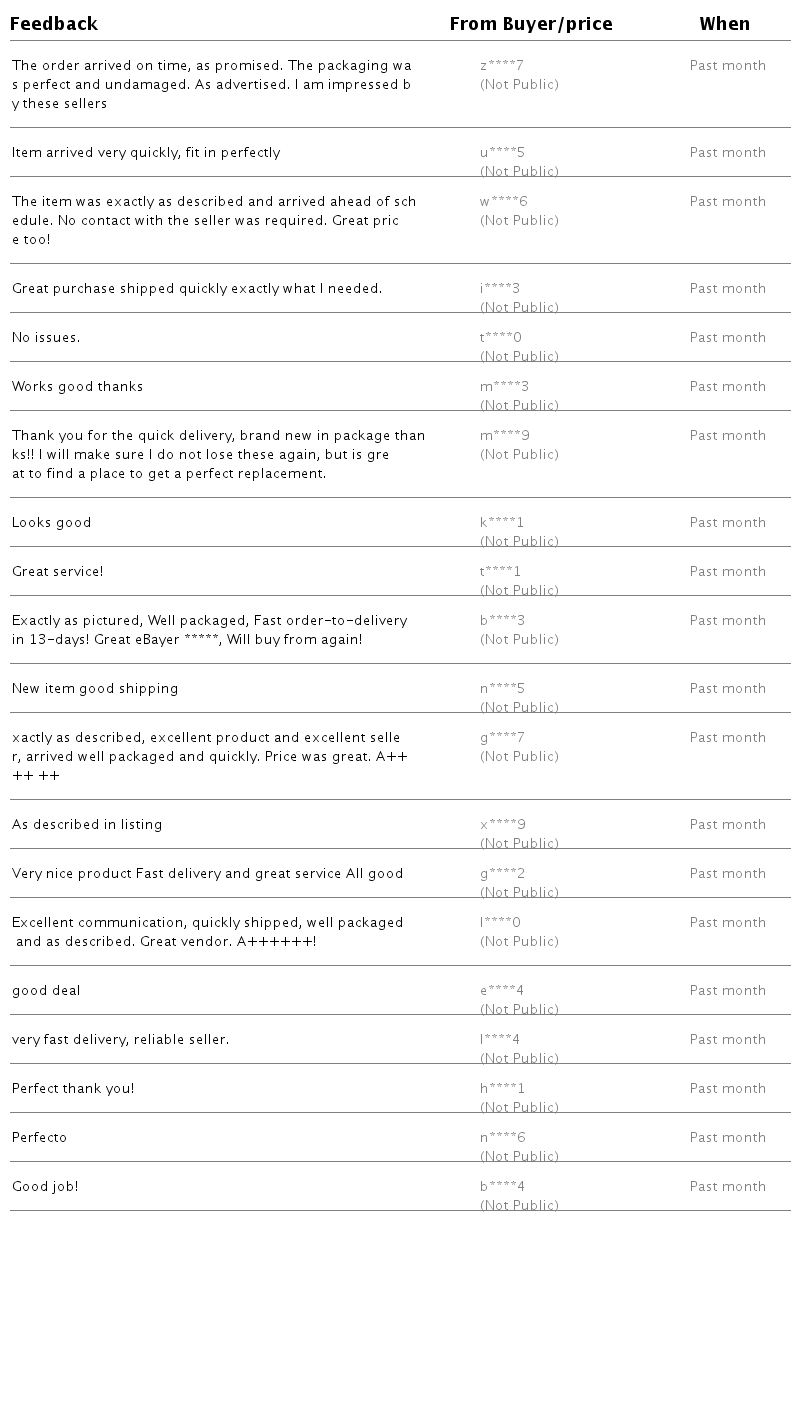Viewport: 800px width, 1424px height.
Task: Click the When column header
Action: coord(724,24)
